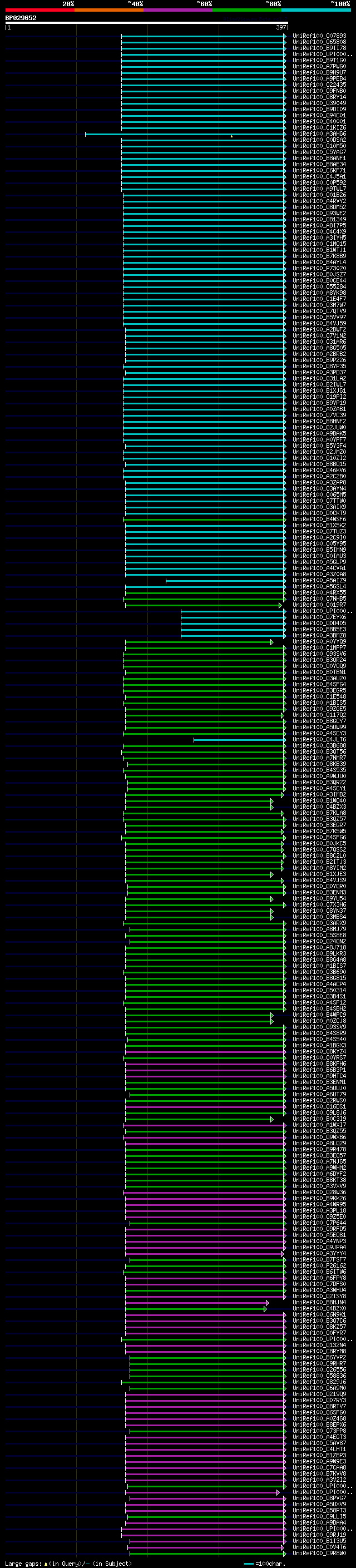This screenshot has width=356, height=1568.
Task: Click the short cyan alignment bar for UniRef100_A5AIZ9
Action: 225,581
